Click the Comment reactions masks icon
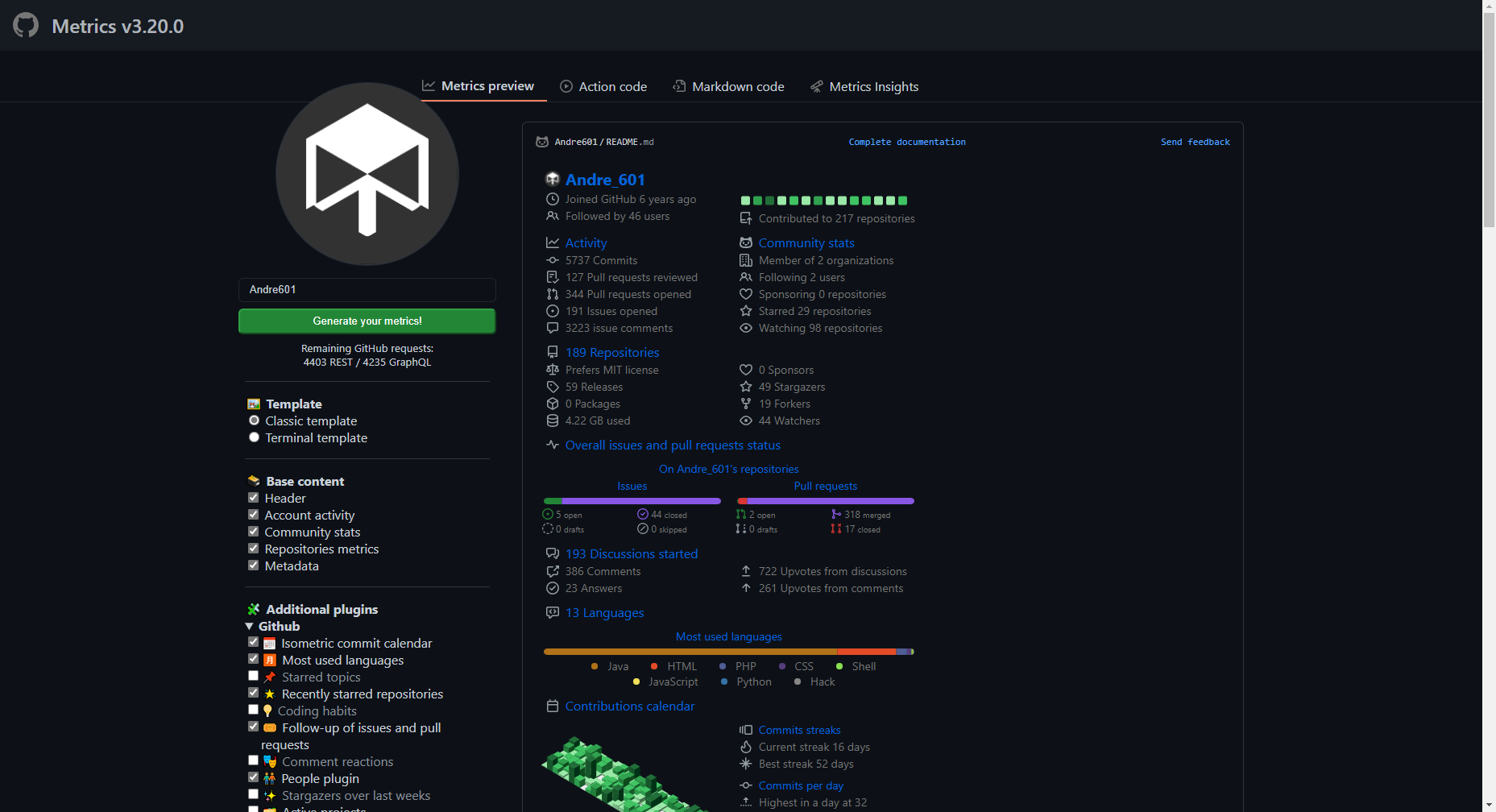 pyautogui.click(x=270, y=762)
